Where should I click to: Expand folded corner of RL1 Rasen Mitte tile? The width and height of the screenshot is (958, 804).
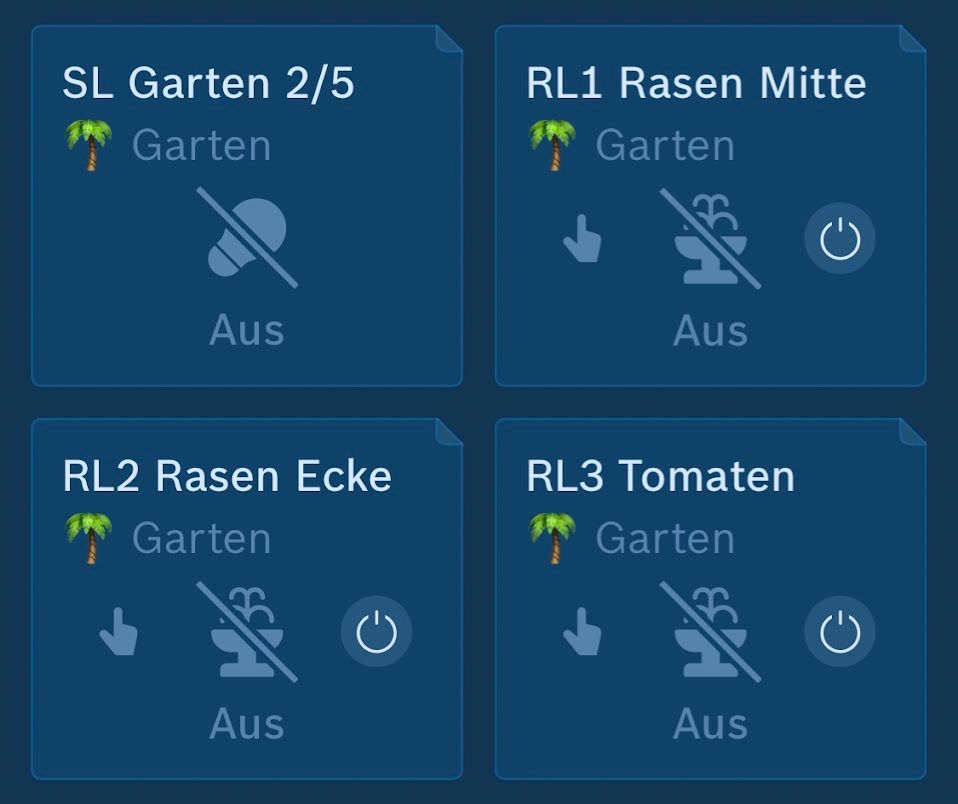point(912,38)
